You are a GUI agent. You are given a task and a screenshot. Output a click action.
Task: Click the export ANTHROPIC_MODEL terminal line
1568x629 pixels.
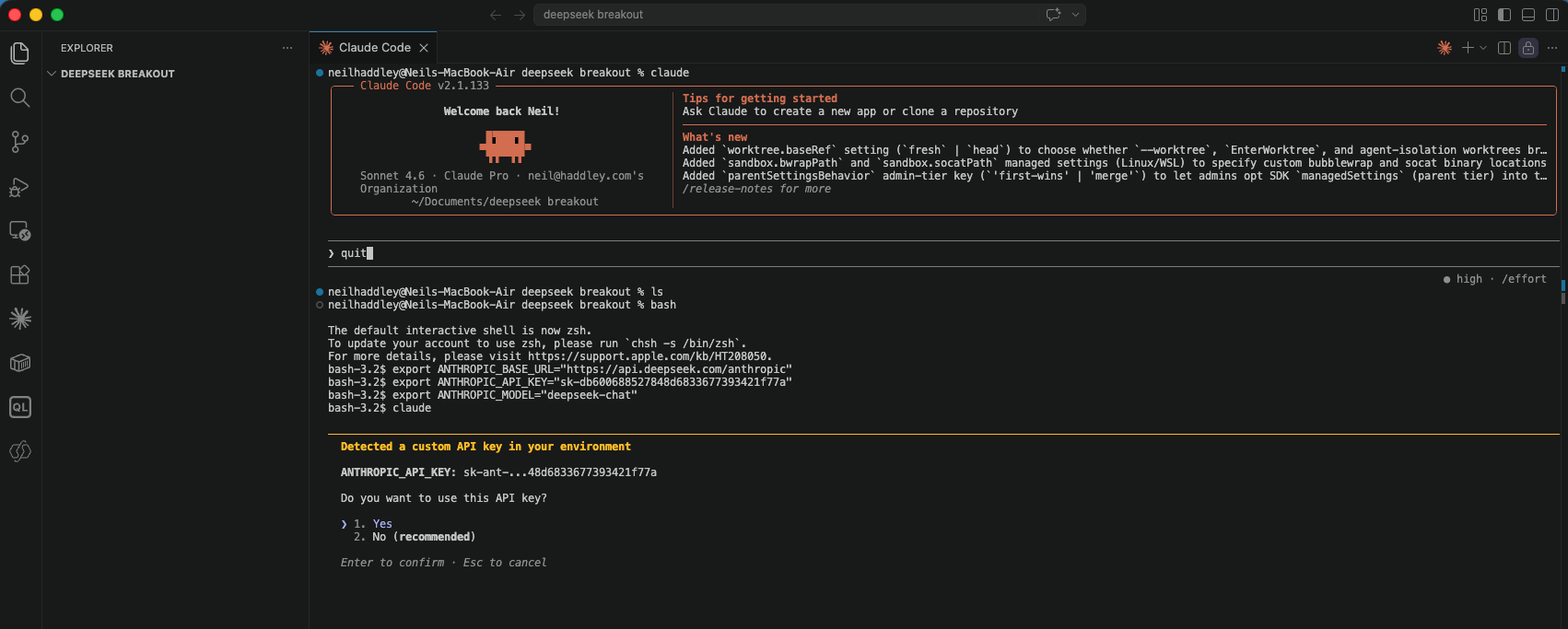pyautogui.click(x=483, y=395)
